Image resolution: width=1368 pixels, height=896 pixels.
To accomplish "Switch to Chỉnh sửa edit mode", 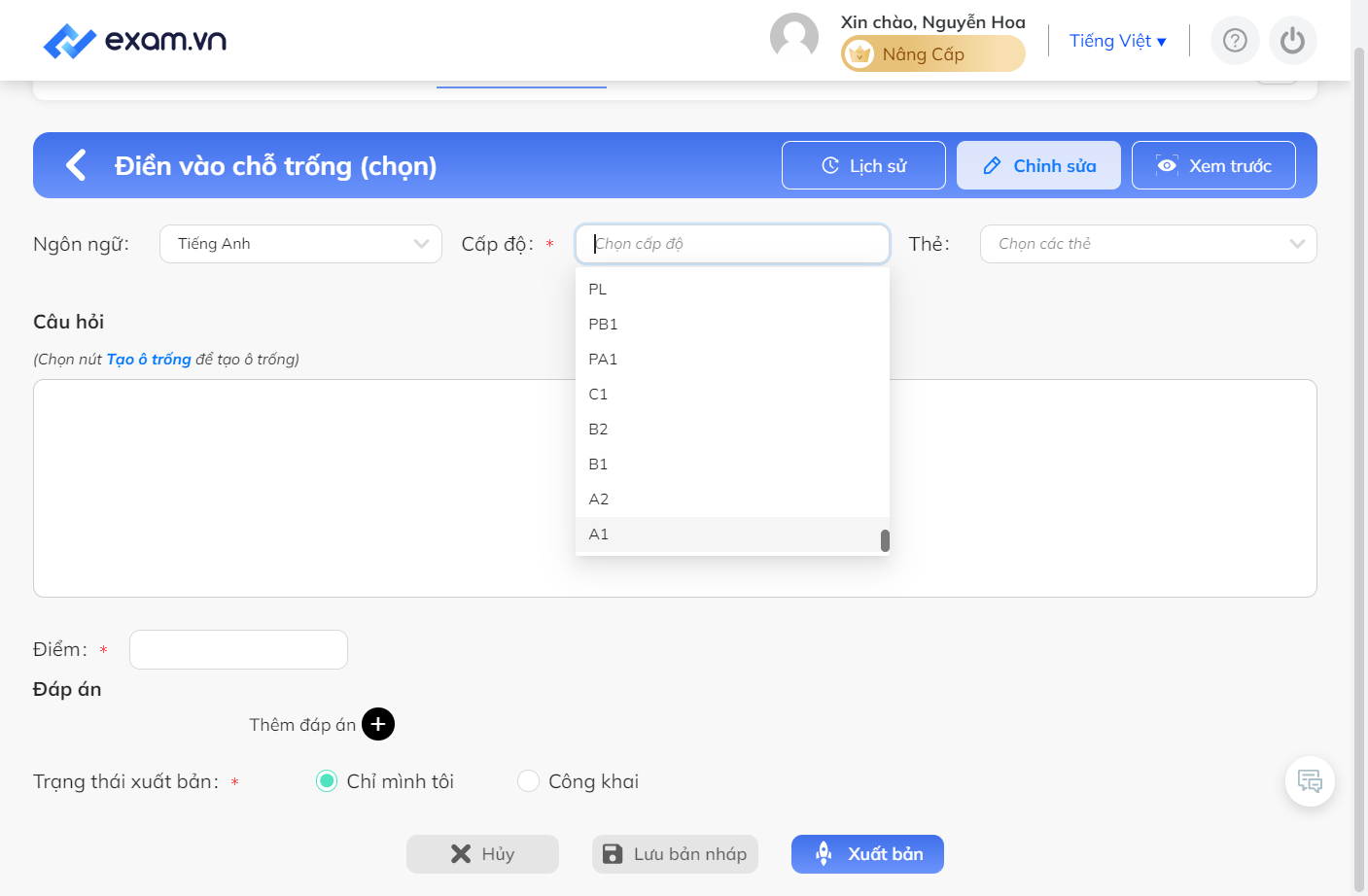I will (1038, 165).
